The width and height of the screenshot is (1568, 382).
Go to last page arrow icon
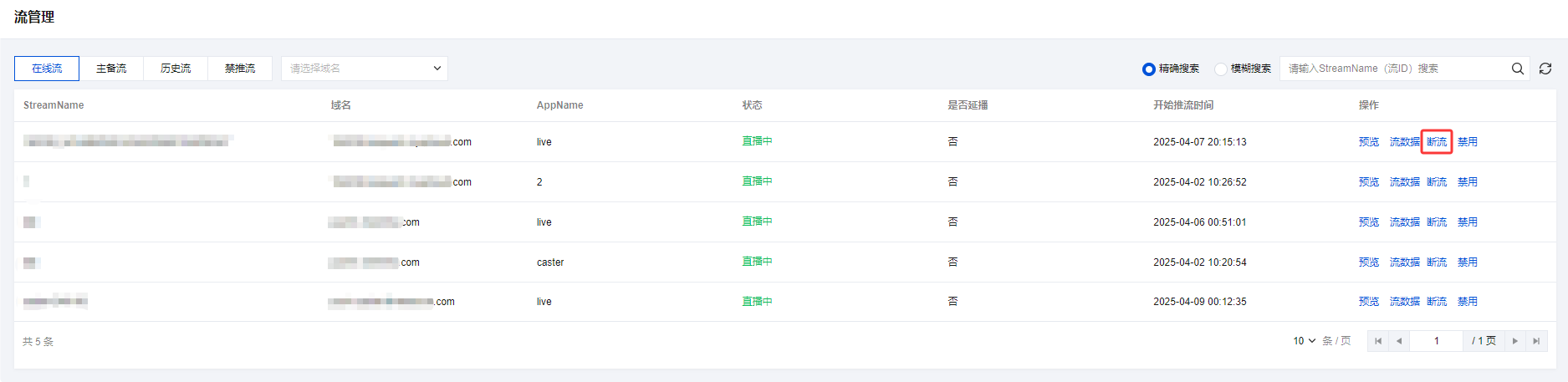point(1536,341)
